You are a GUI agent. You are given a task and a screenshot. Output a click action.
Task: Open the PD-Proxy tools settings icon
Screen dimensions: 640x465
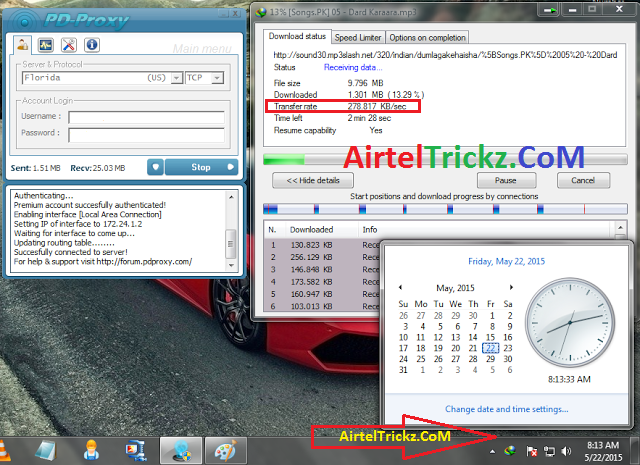pos(69,45)
